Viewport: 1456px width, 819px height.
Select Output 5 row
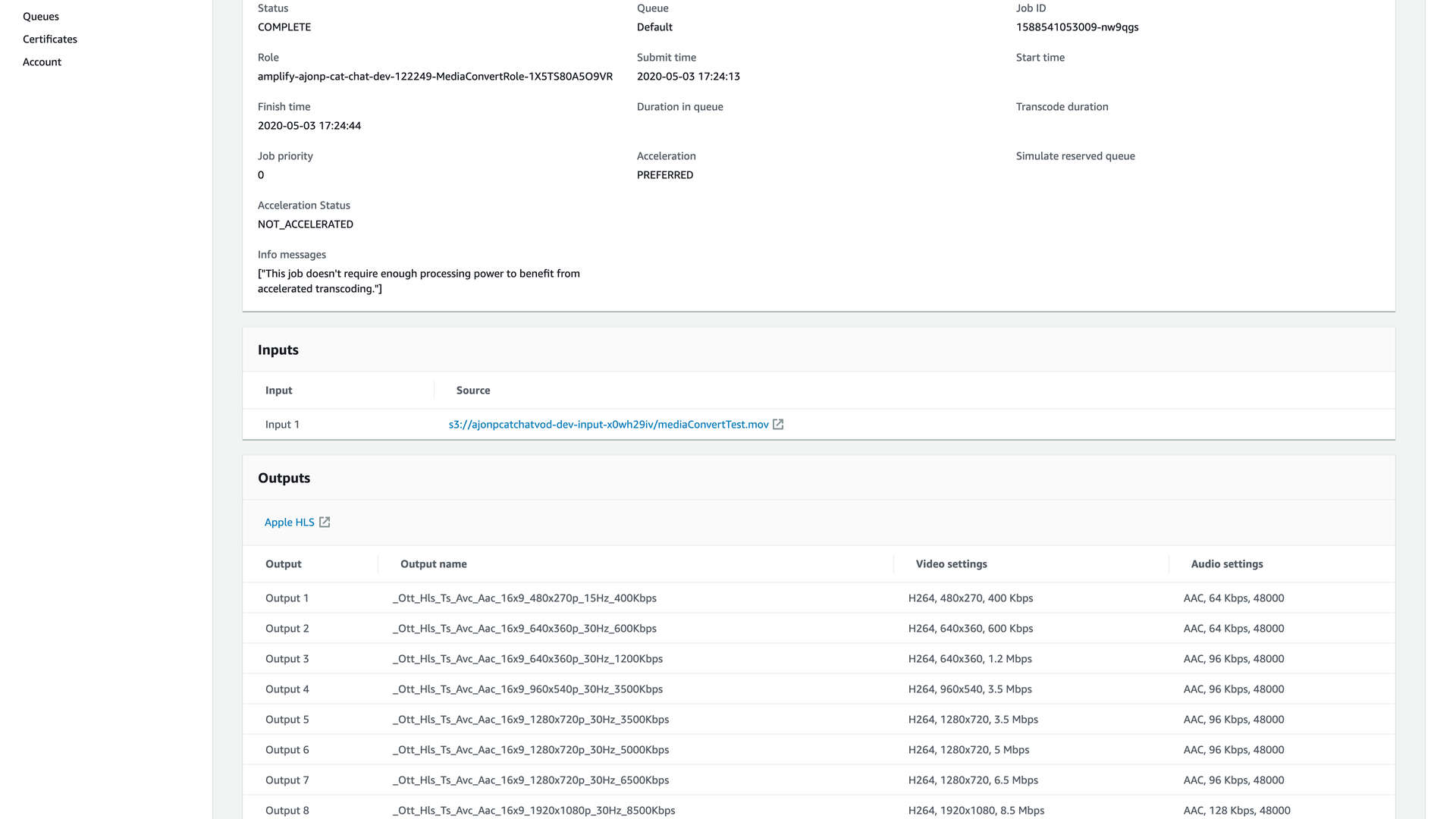coord(287,720)
